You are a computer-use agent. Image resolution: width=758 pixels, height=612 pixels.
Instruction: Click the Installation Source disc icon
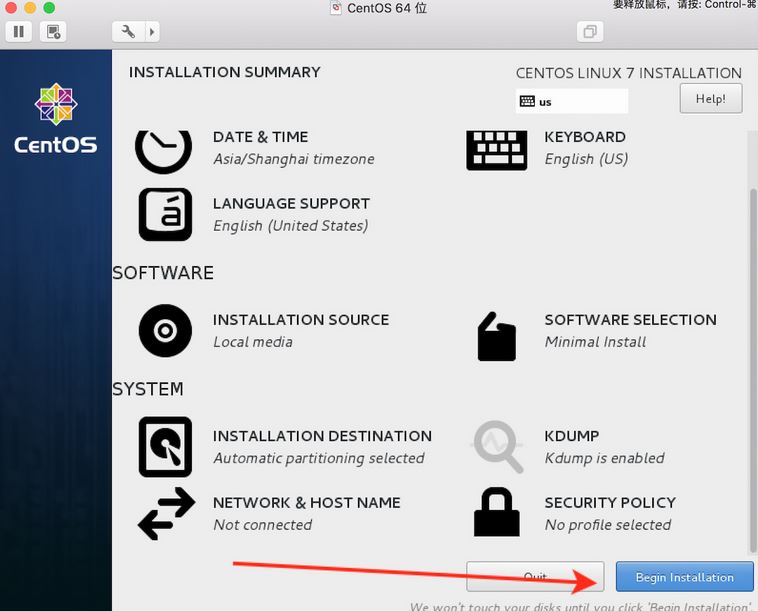(x=165, y=331)
